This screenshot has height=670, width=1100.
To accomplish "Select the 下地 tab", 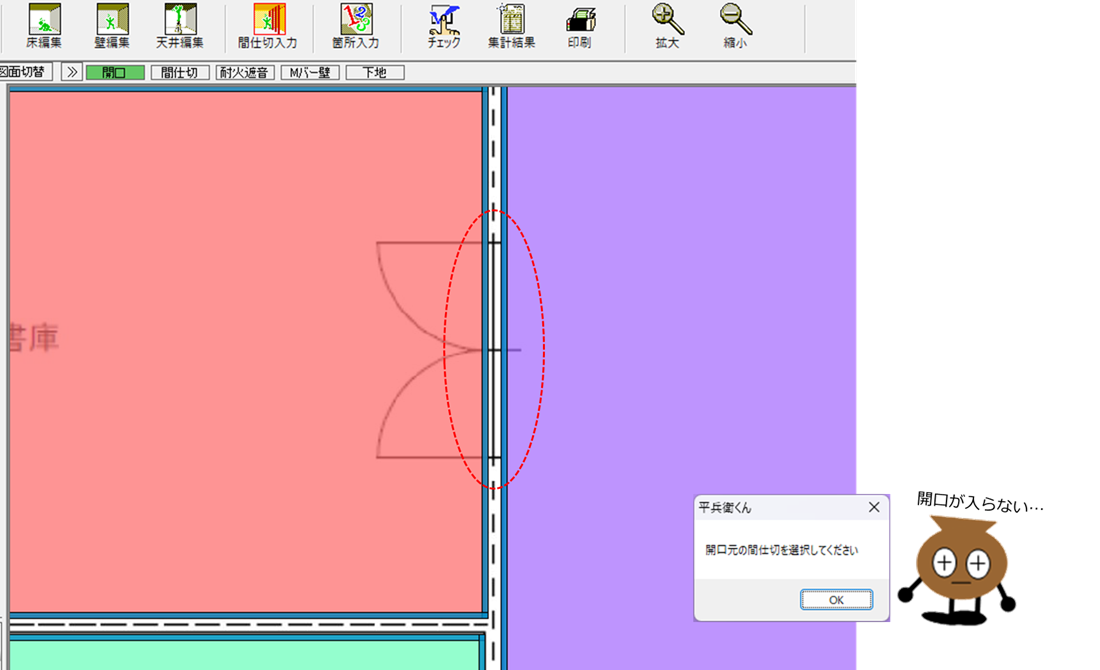I will point(375,73).
